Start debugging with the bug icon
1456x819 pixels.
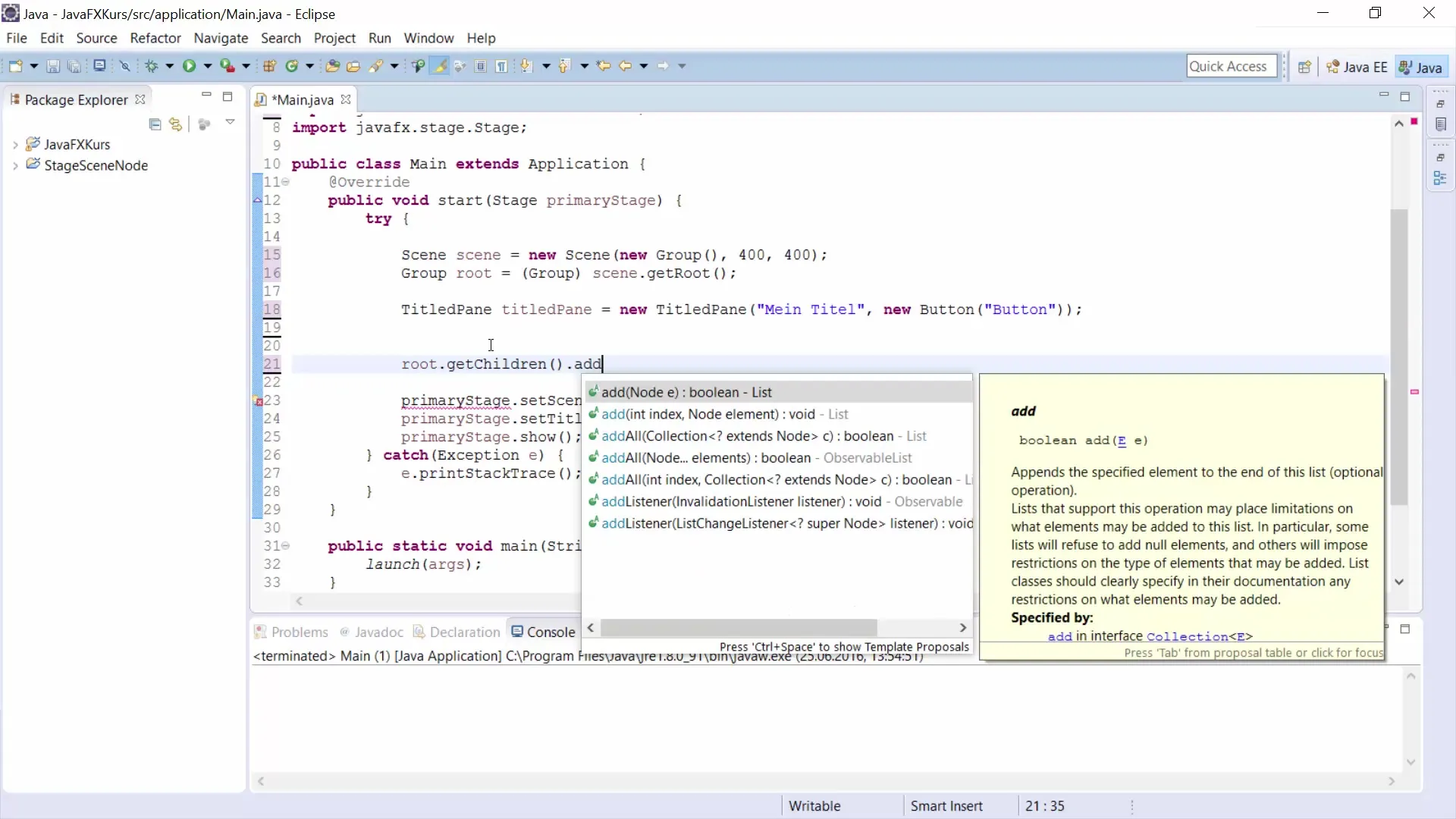(152, 66)
